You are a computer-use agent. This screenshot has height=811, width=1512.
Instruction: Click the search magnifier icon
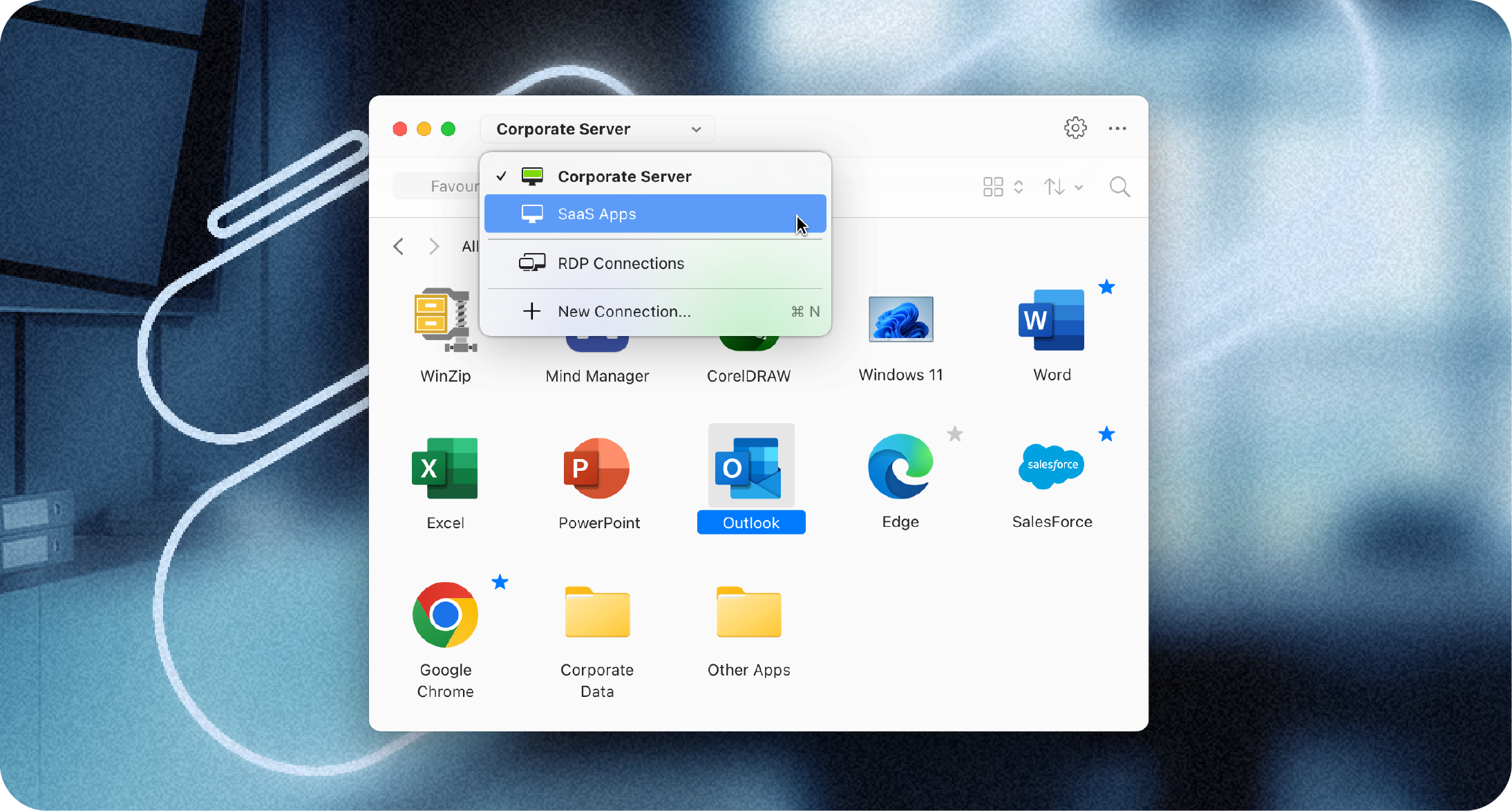[1119, 187]
